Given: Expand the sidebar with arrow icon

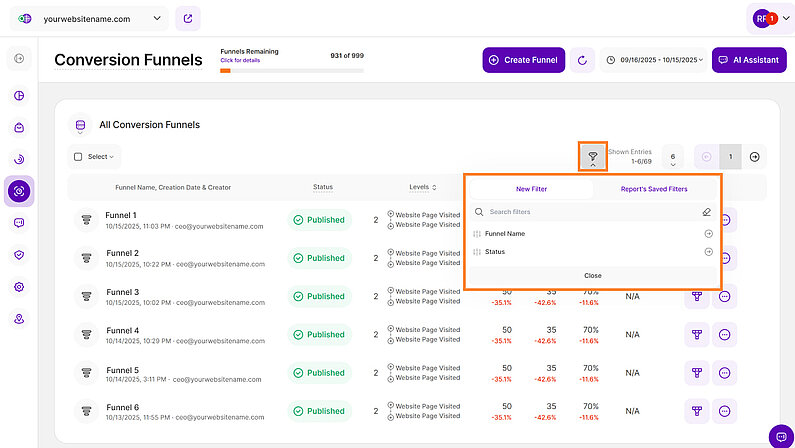Looking at the screenshot, I should pyautogui.click(x=19, y=59).
